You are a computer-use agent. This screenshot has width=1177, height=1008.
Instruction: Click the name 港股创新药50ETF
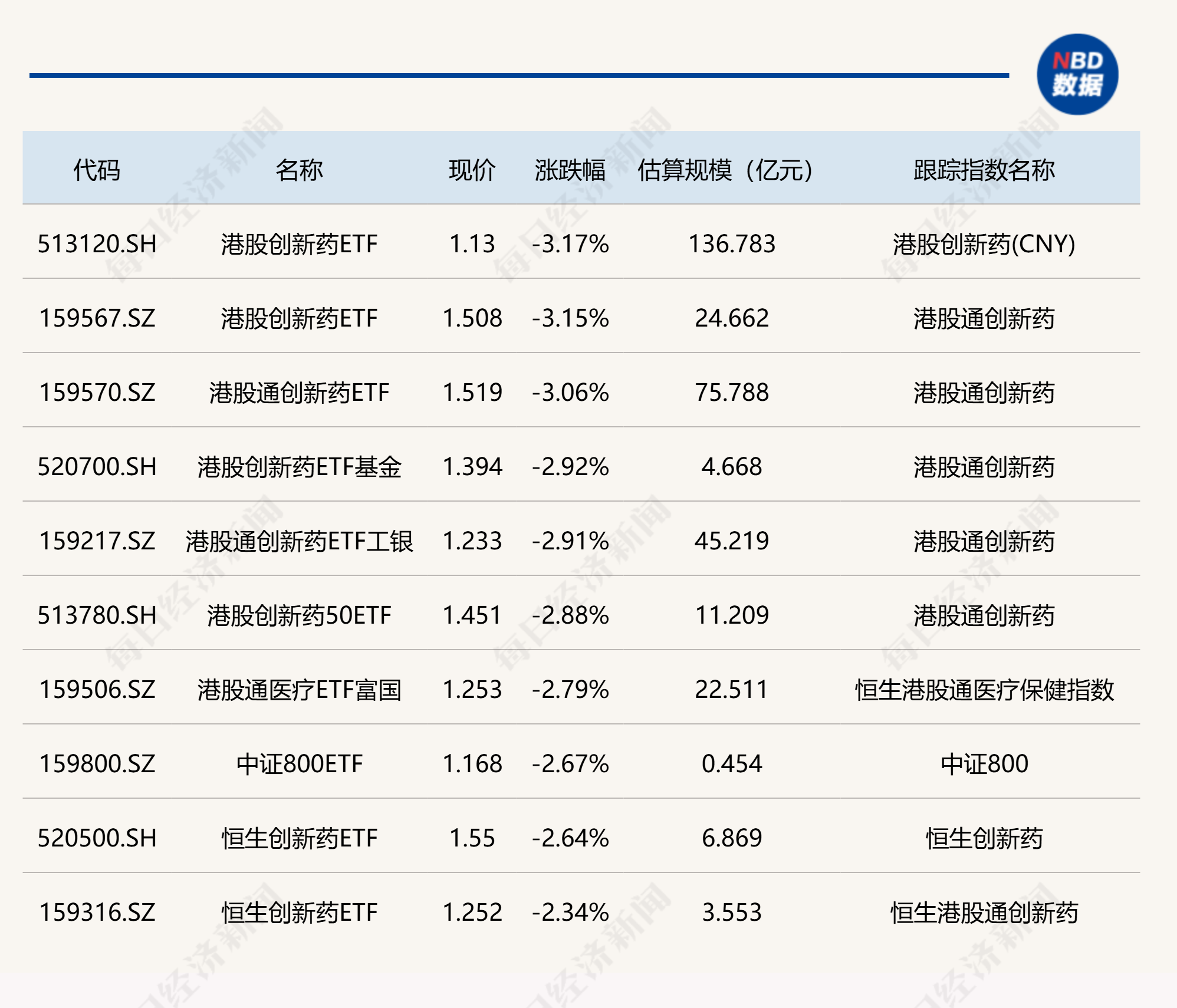coord(300,615)
